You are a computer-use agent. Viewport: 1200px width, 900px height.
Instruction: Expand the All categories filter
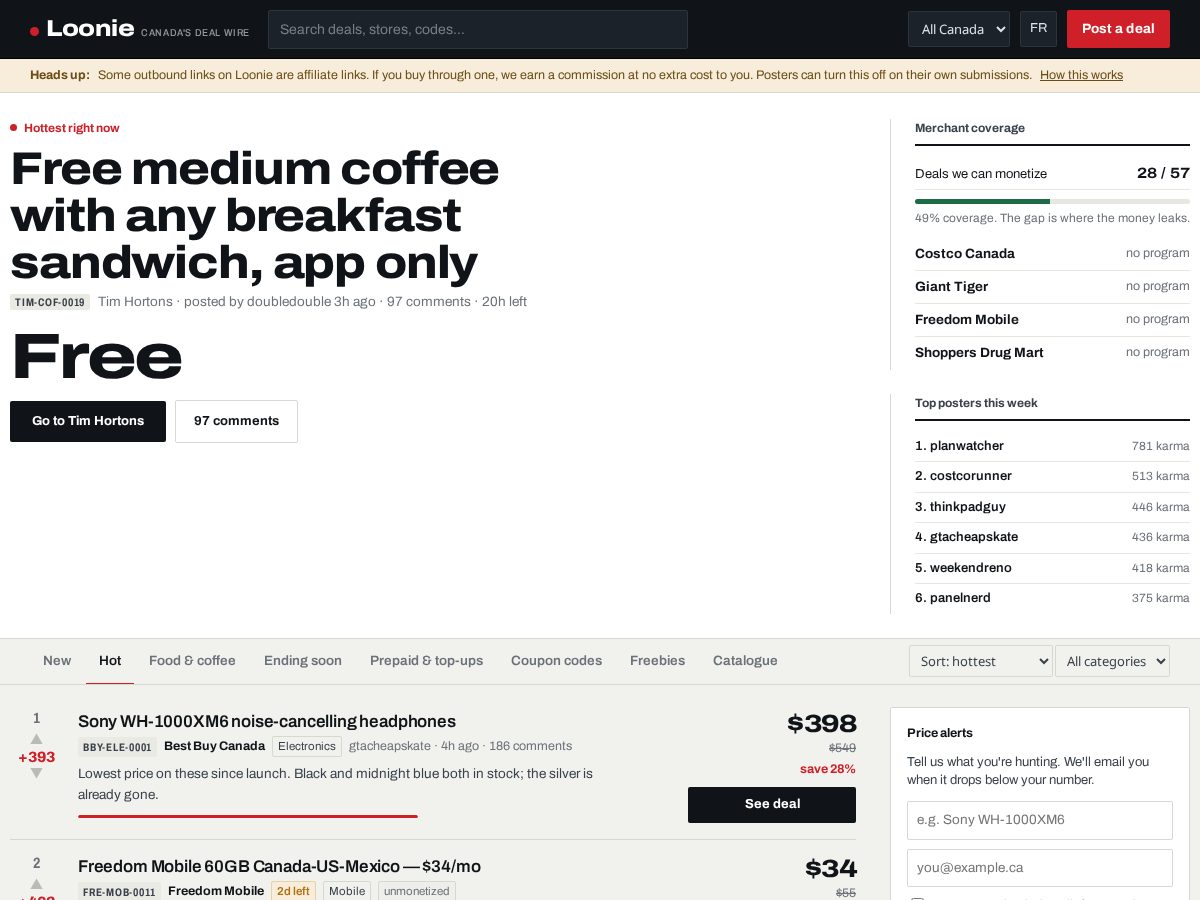pyautogui.click(x=1112, y=661)
